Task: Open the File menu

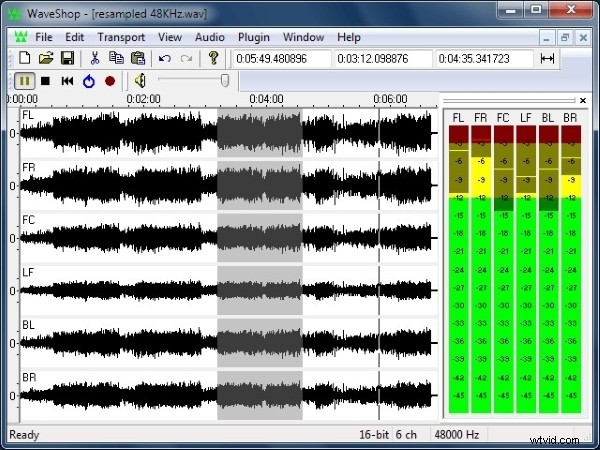Action: pyautogui.click(x=44, y=37)
